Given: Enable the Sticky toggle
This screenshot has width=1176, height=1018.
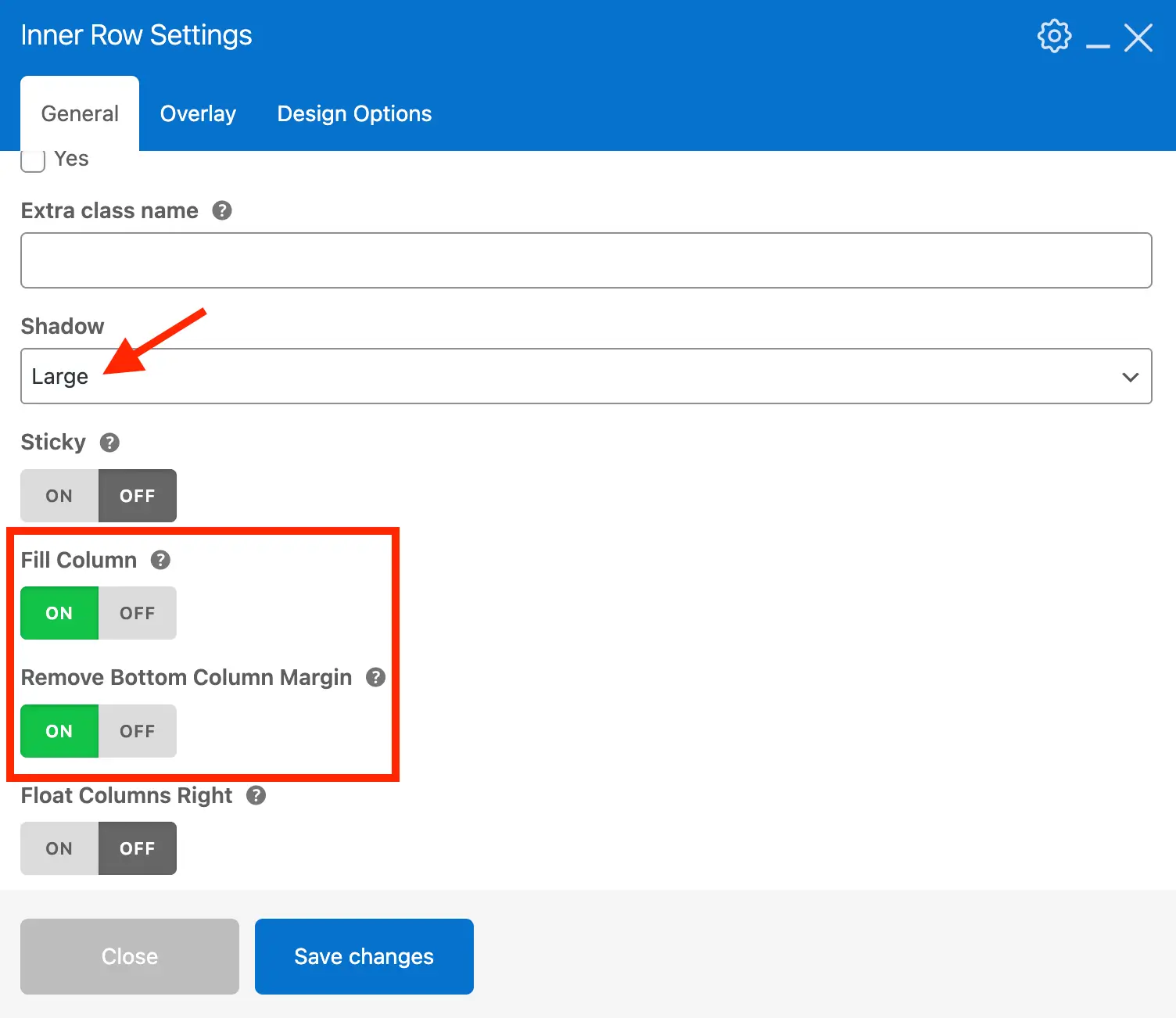Looking at the screenshot, I should click(x=59, y=495).
